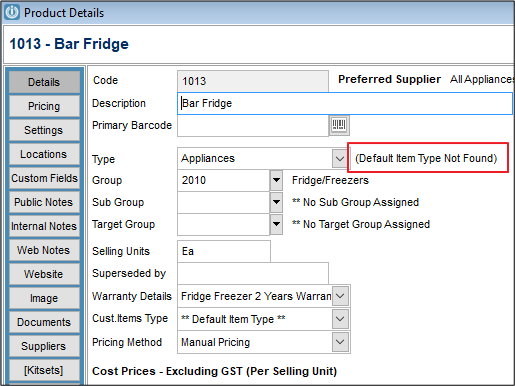Open the Cust.Items Type dropdown
Image resolution: width=515 pixels, height=386 pixels.
[x=340, y=319]
